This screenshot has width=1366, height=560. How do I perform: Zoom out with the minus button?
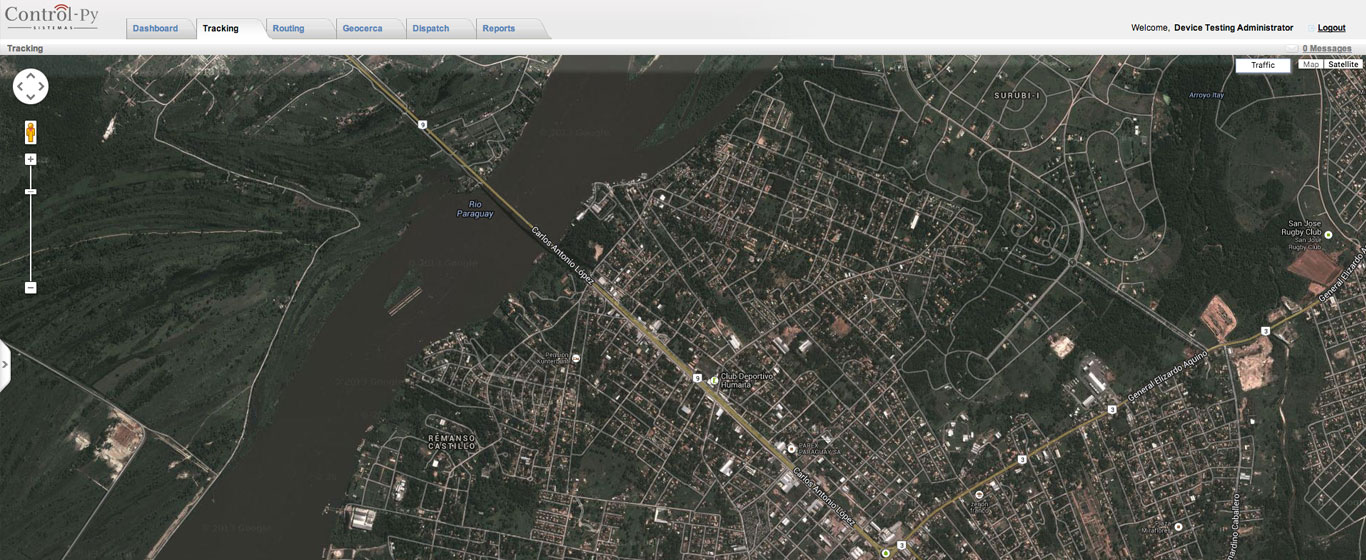(x=31, y=288)
